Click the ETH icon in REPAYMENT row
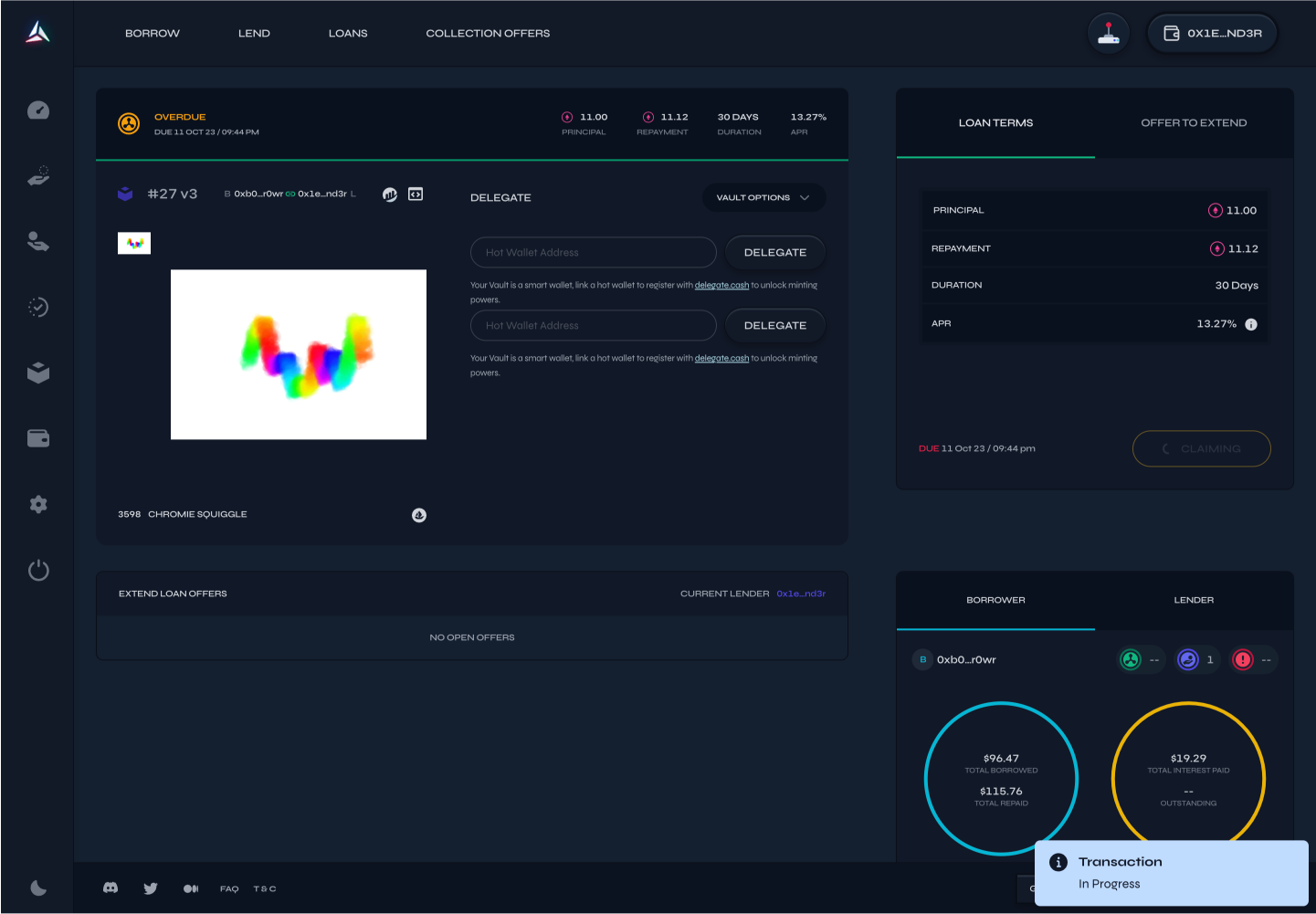 click(1217, 248)
